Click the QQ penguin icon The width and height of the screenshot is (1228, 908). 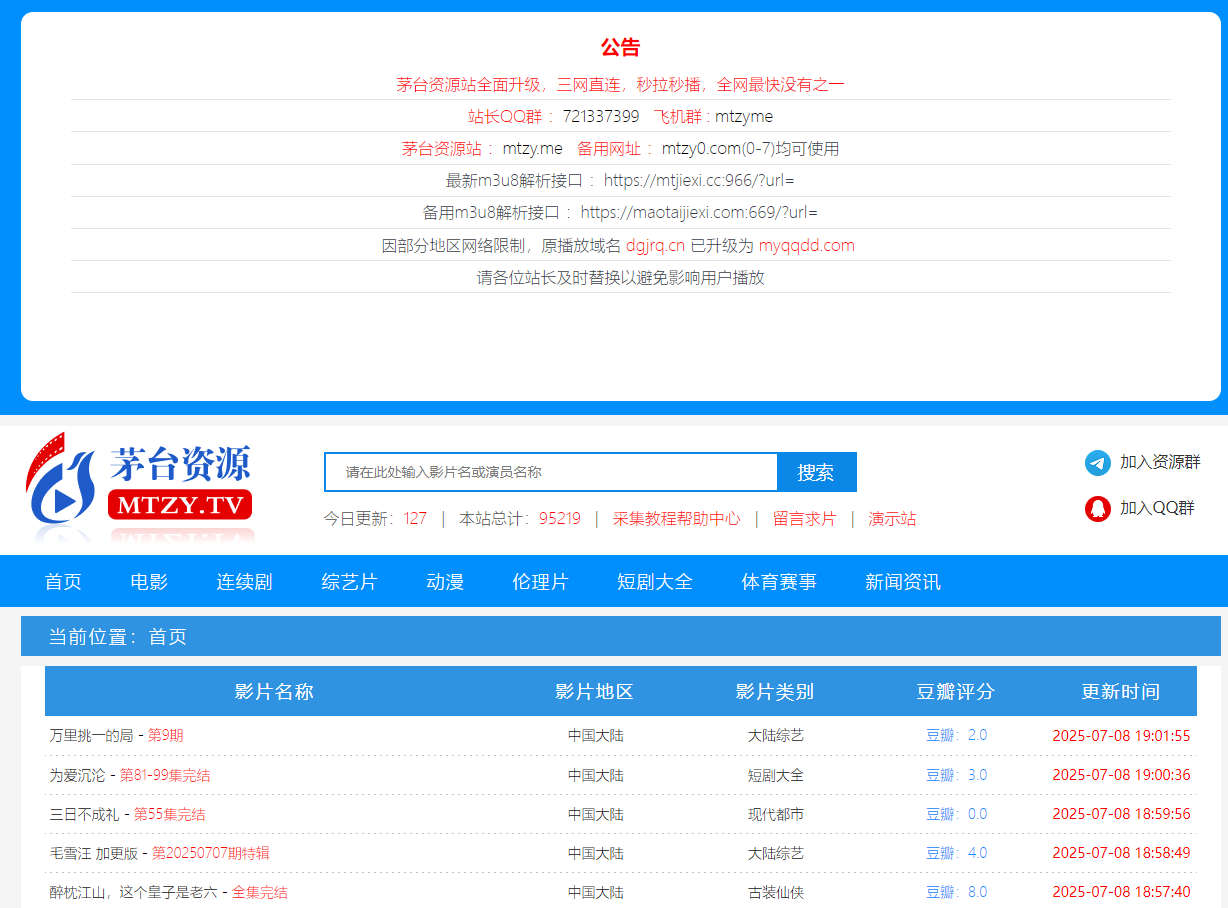(1098, 509)
